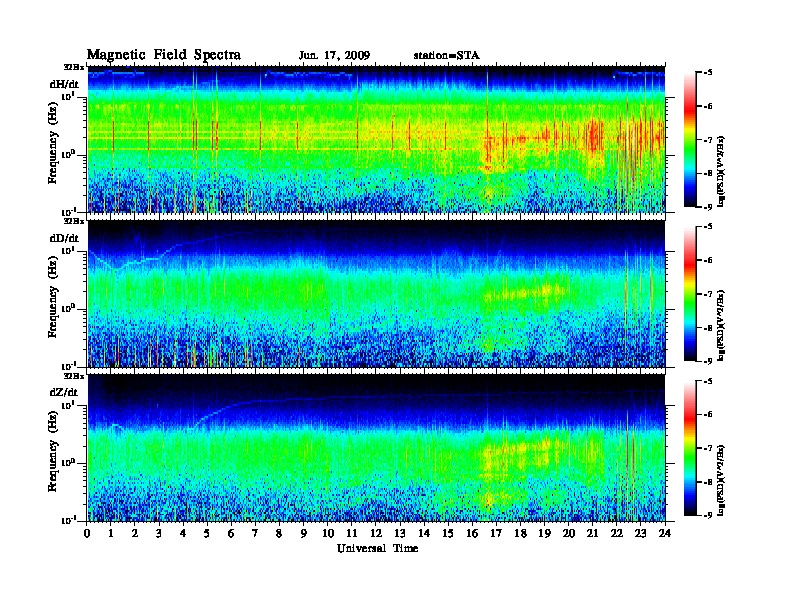792x612 pixels.
Task: Click the color bar beside the dZ/dt panel
Action: [690, 448]
